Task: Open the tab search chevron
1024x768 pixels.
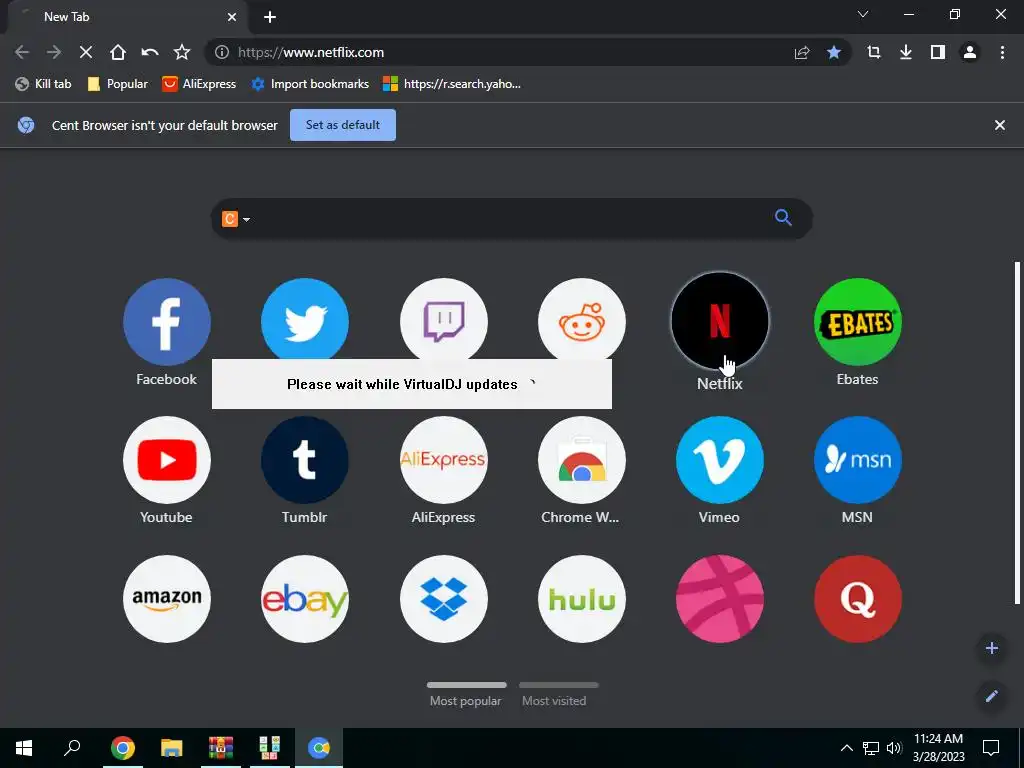Action: (x=863, y=14)
